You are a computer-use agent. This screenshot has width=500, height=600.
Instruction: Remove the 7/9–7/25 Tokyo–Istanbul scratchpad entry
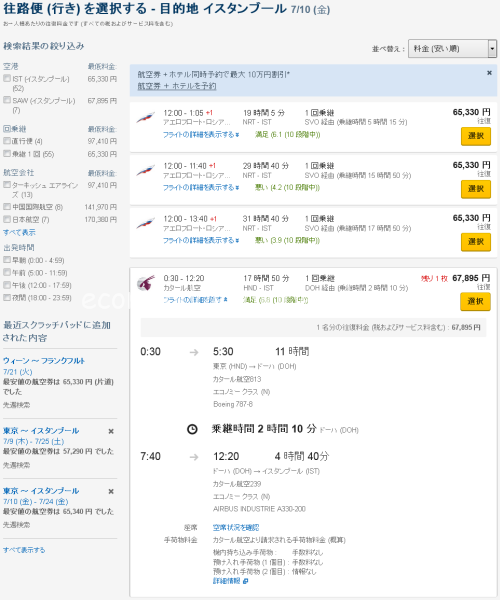(x=111, y=431)
